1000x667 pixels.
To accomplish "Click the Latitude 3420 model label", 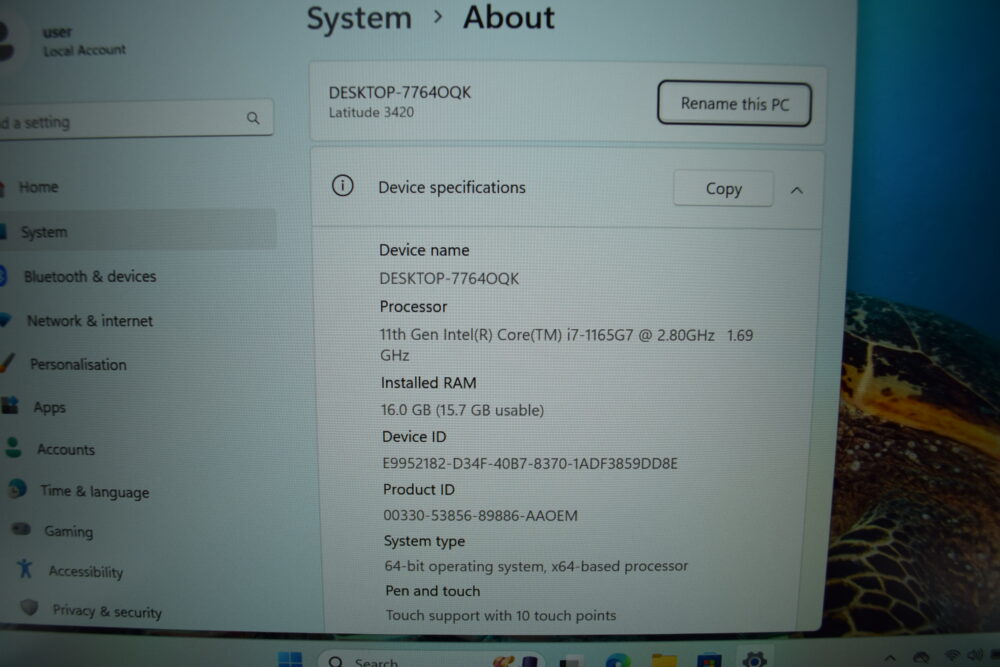I will [x=371, y=112].
